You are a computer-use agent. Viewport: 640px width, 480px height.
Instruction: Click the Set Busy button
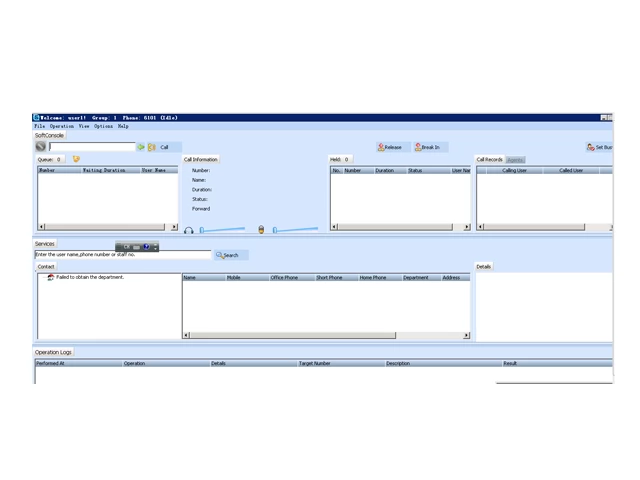[599, 147]
